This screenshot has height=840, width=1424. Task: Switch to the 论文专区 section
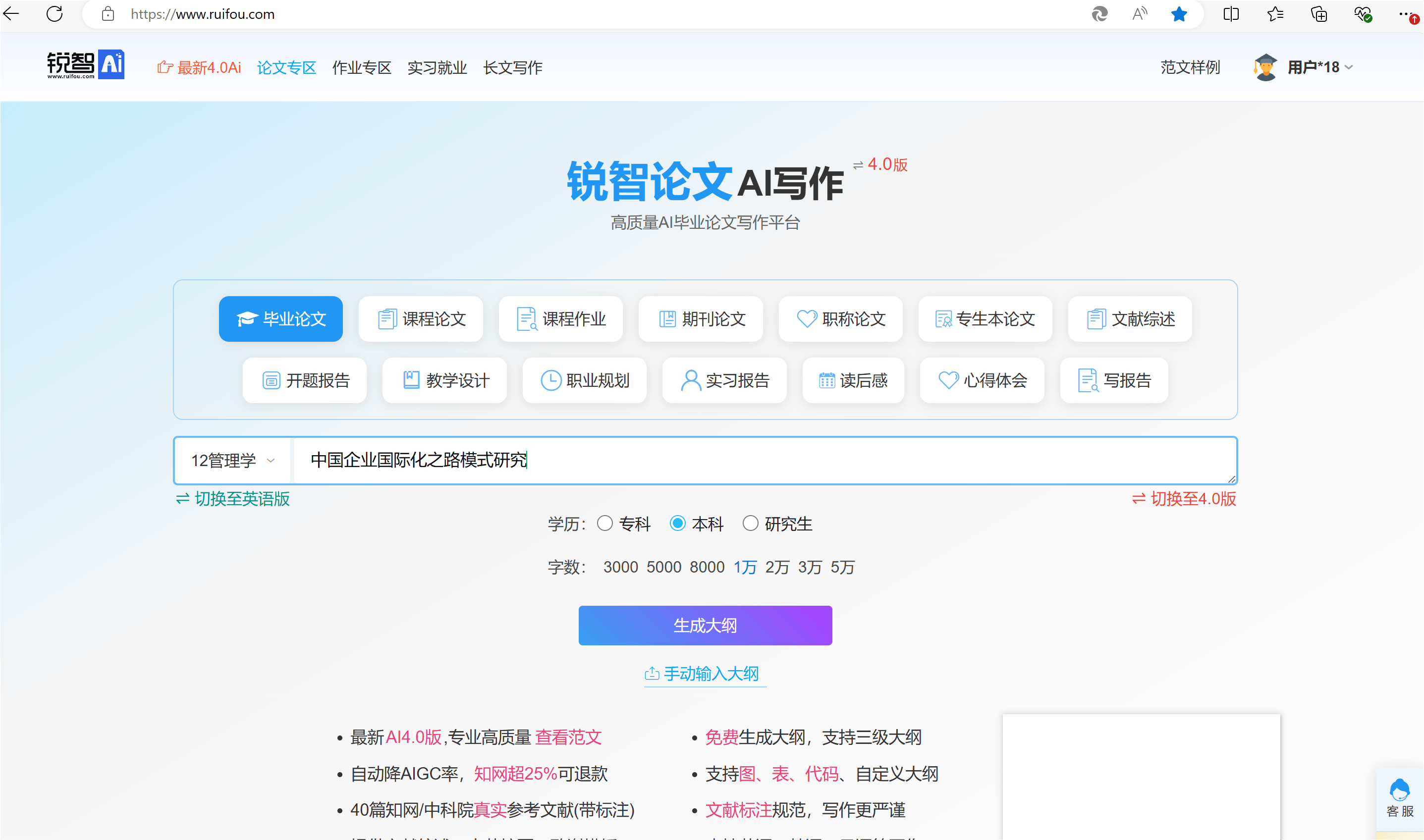pos(286,67)
